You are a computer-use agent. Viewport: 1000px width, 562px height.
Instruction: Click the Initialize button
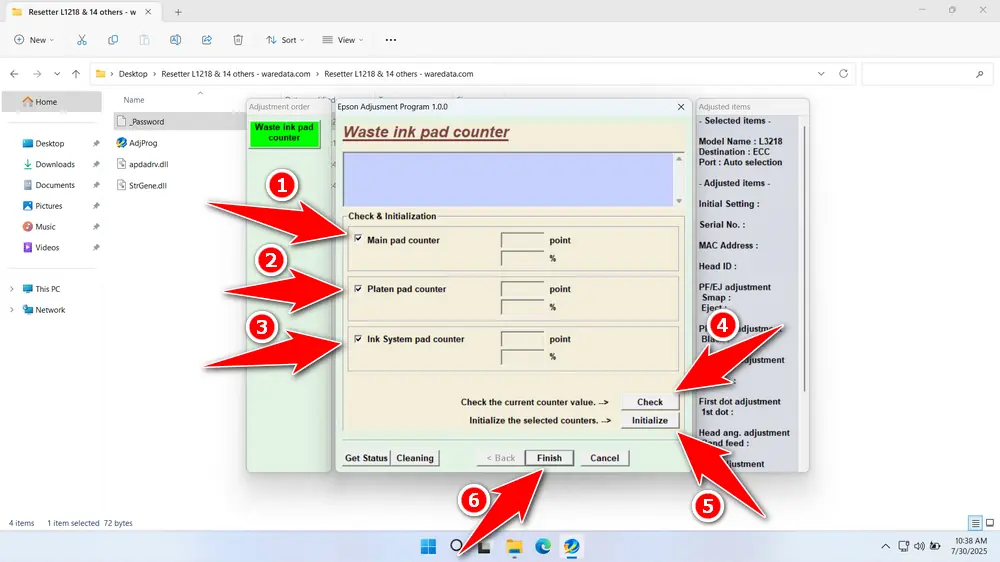pos(650,420)
